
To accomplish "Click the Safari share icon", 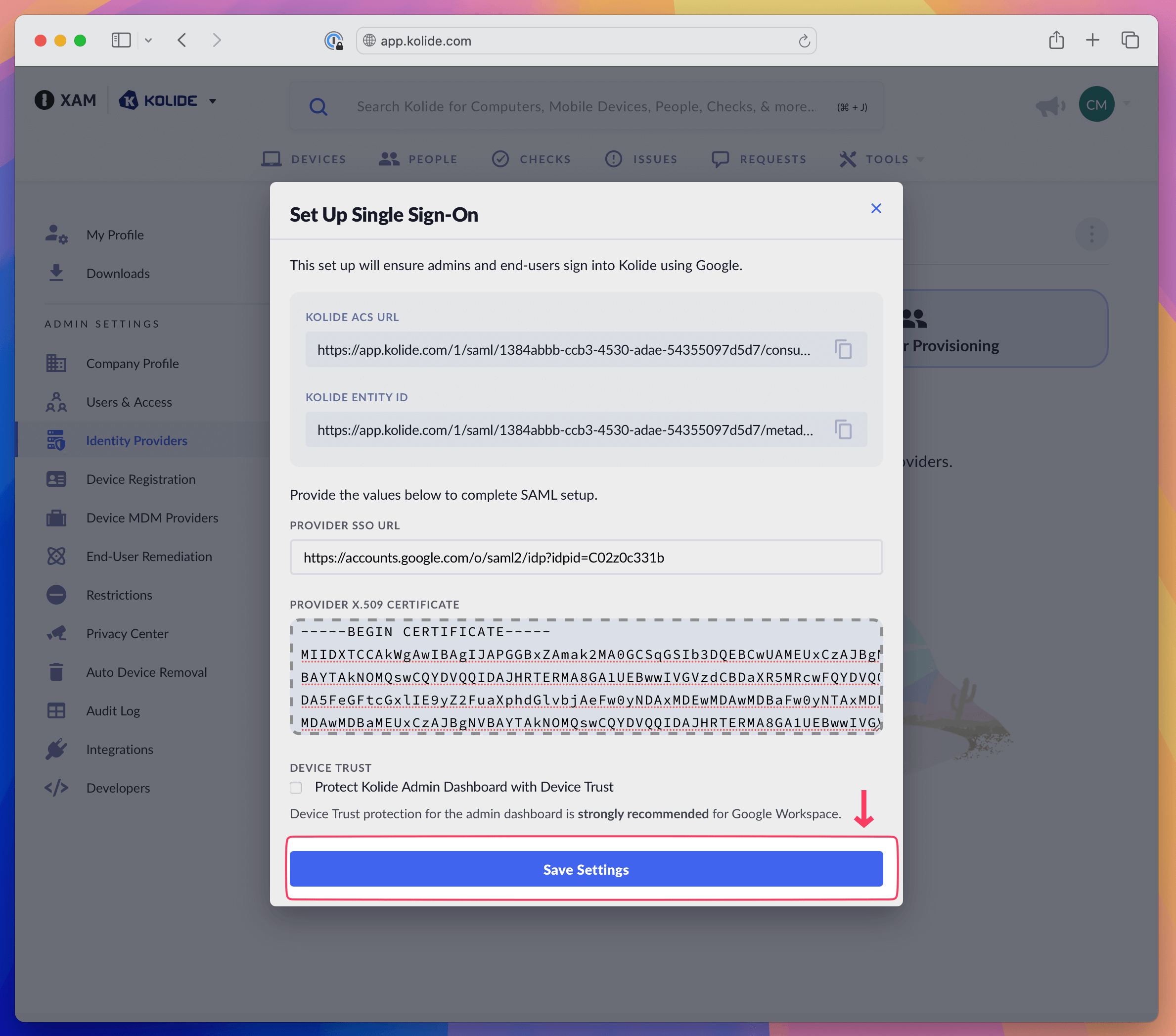I will [1056, 40].
